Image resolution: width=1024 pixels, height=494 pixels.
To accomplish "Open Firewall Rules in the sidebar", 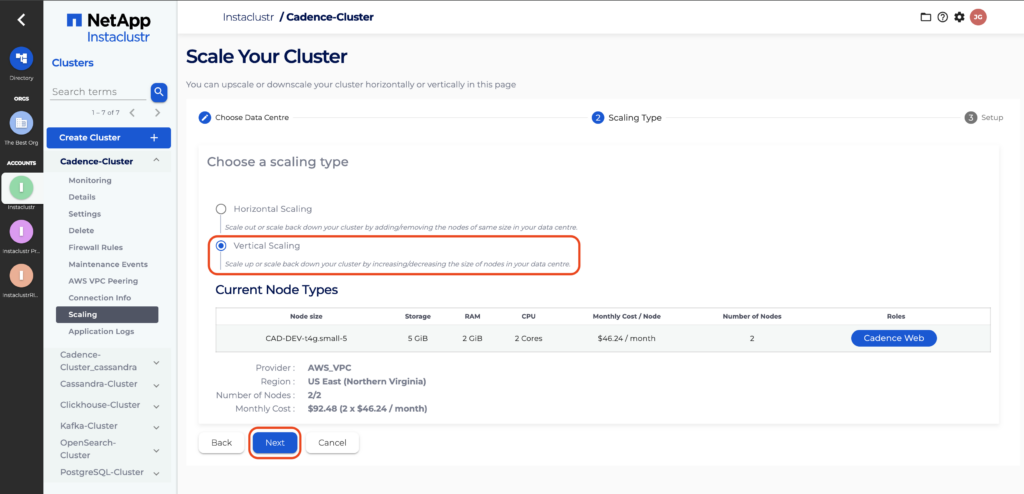I will point(95,247).
